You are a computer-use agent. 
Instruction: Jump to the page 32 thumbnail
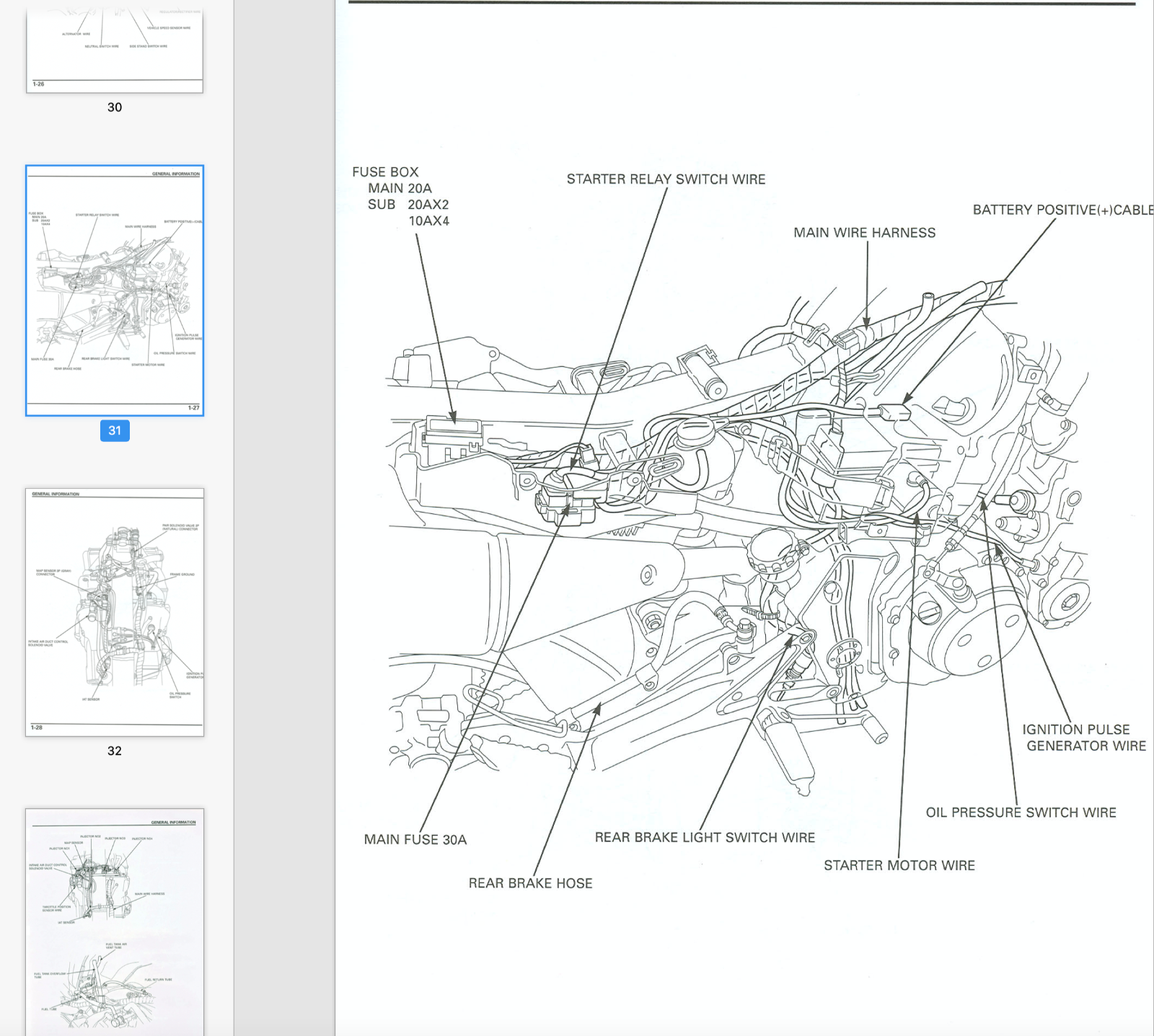pos(115,612)
